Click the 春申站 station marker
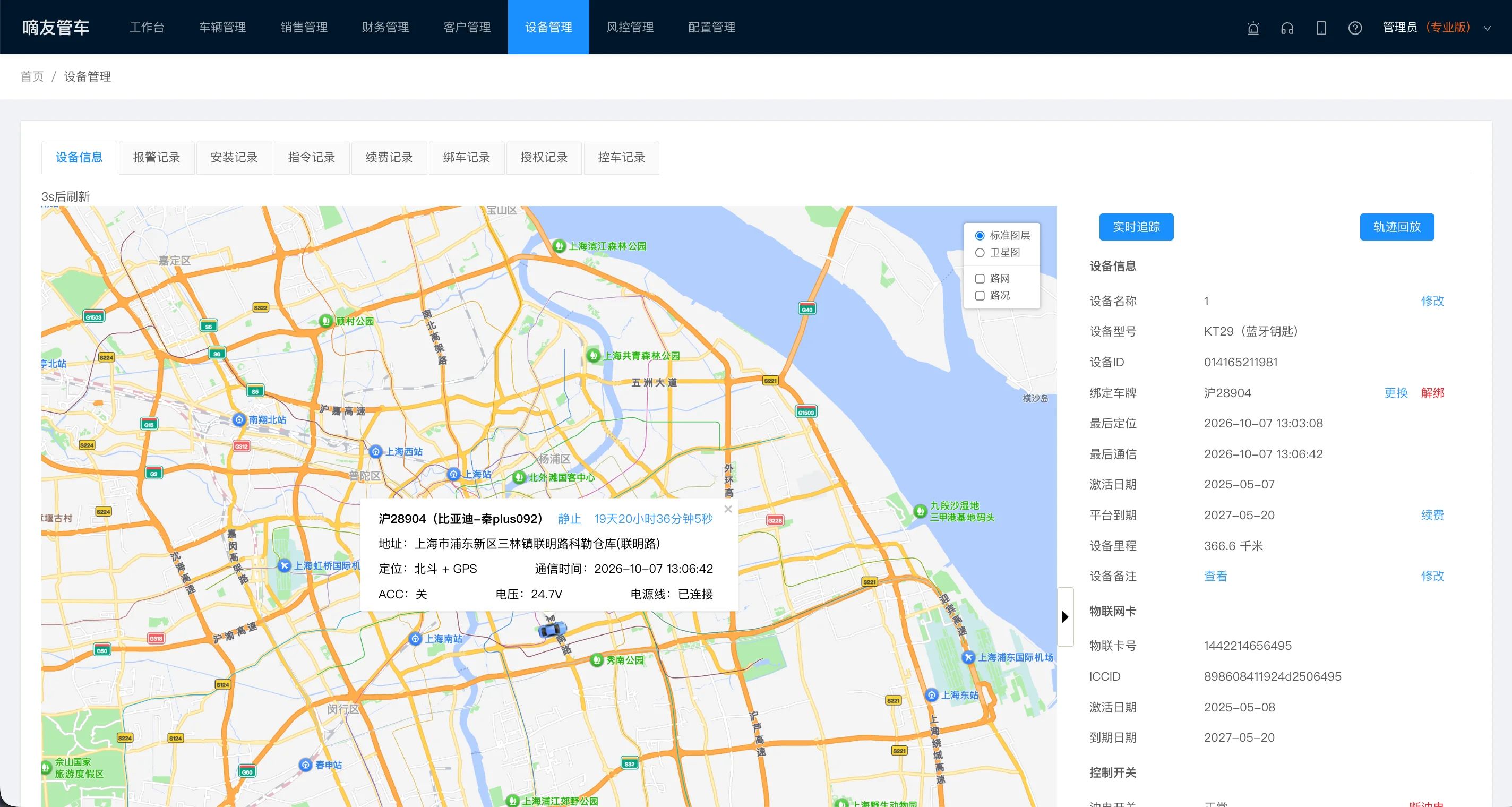 tap(305, 765)
